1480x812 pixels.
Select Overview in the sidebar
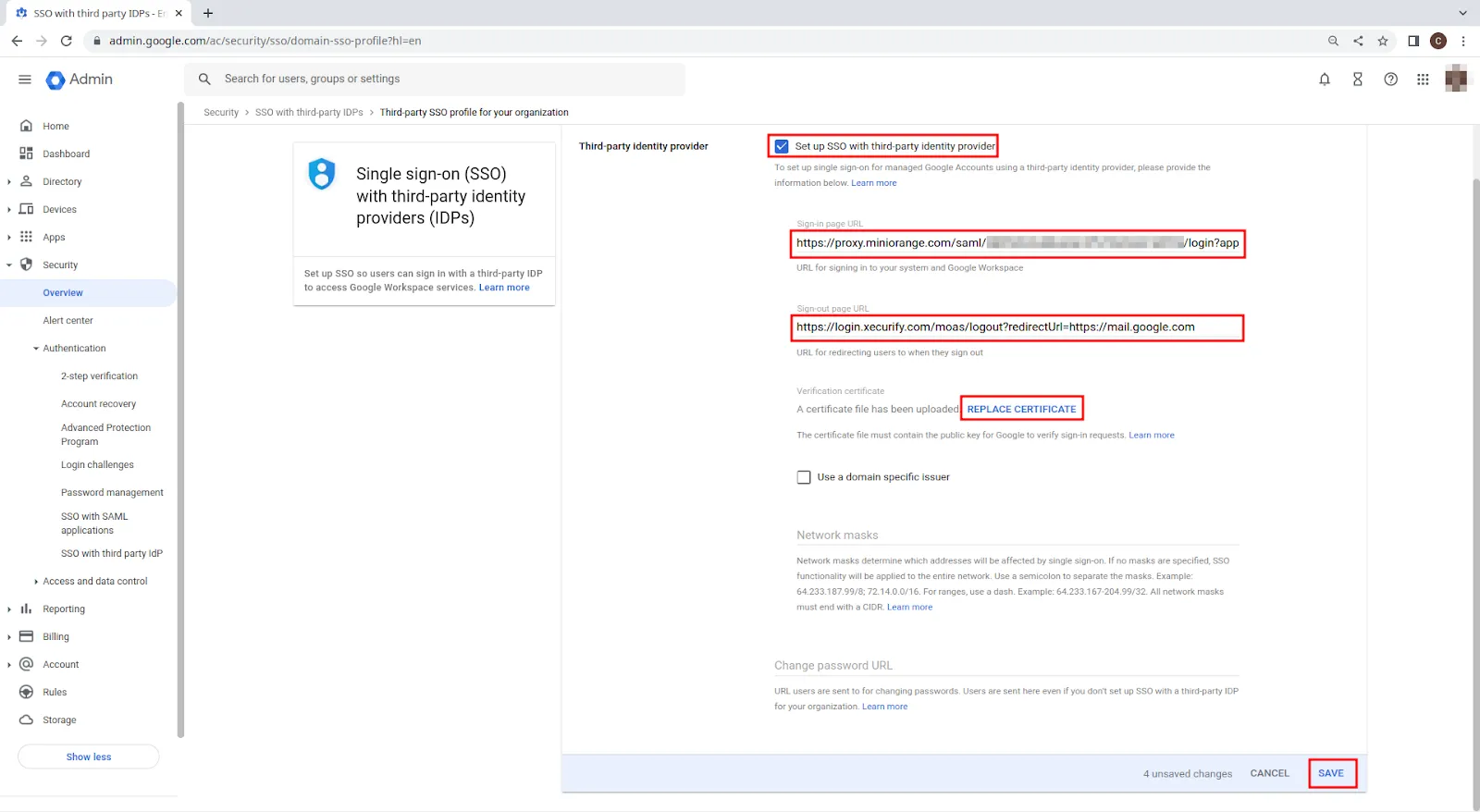(x=88, y=292)
